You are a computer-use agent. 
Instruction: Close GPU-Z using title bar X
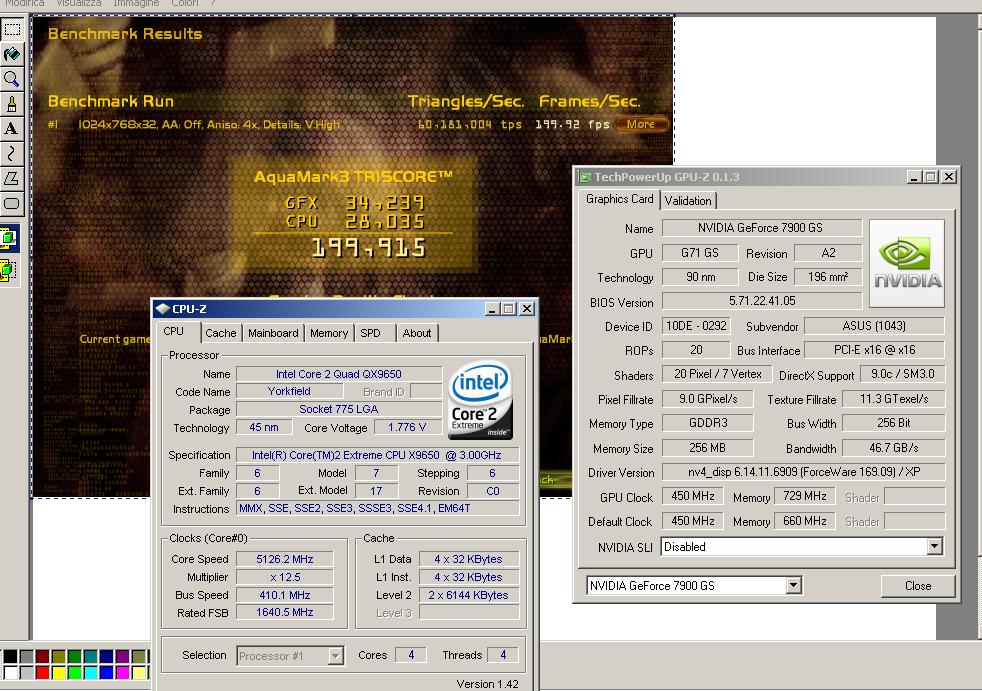pyautogui.click(x=949, y=177)
